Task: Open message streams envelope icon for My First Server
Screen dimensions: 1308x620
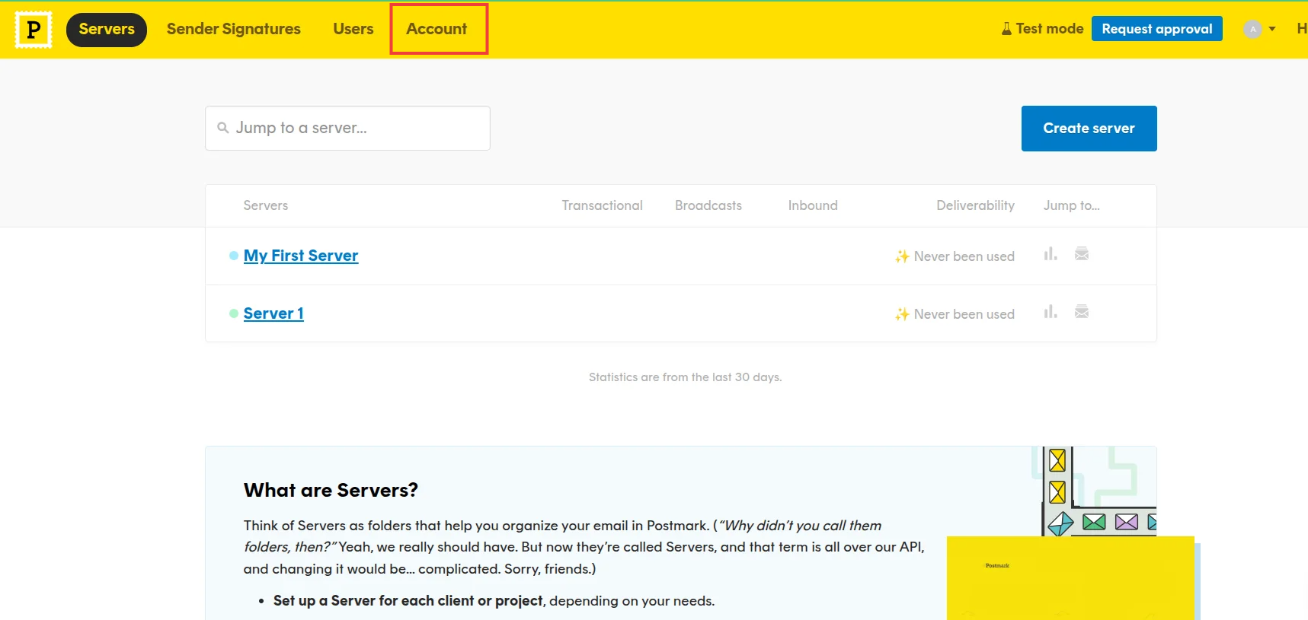Action: pyautogui.click(x=1081, y=255)
